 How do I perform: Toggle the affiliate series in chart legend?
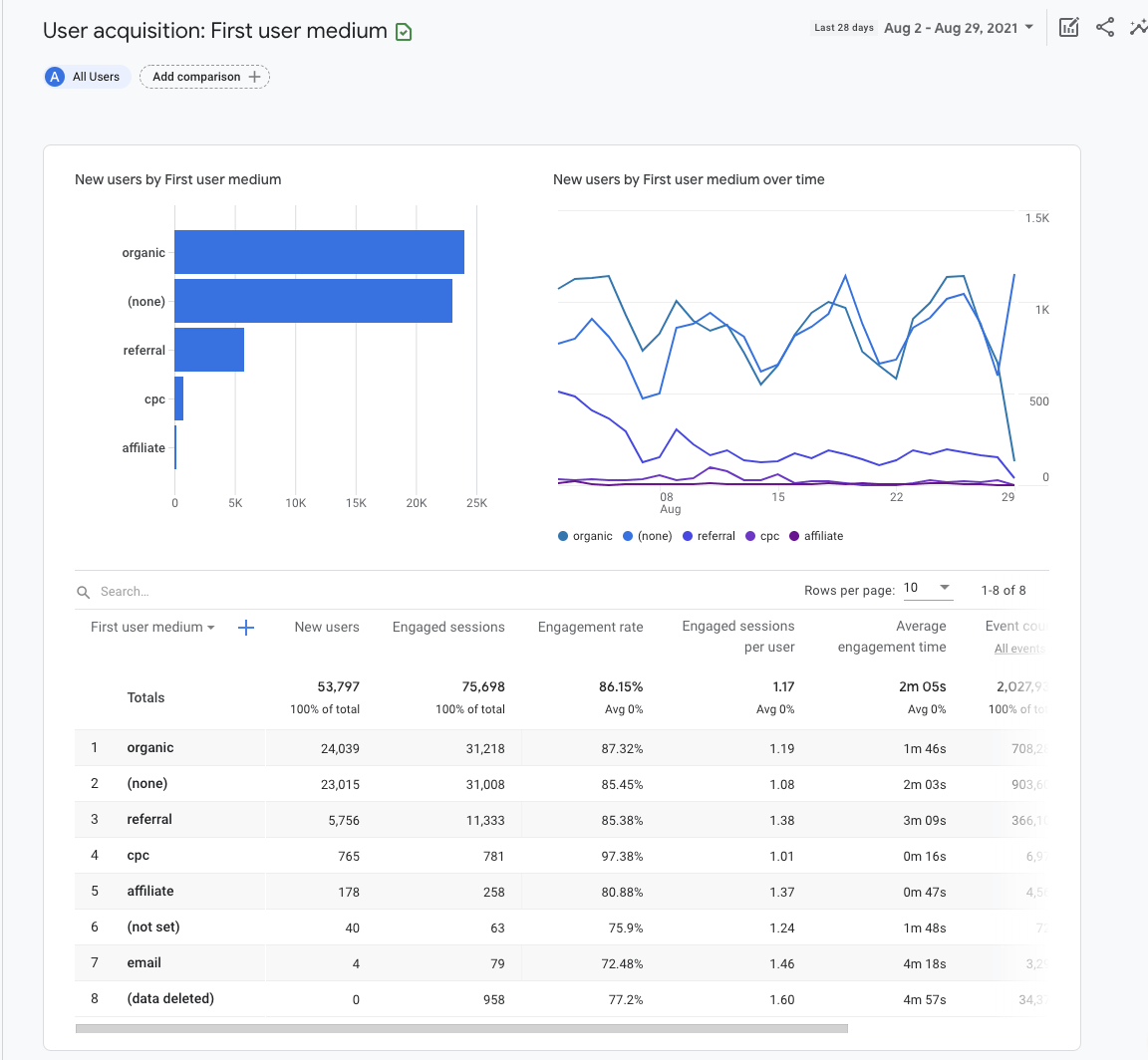(x=816, y=536)
